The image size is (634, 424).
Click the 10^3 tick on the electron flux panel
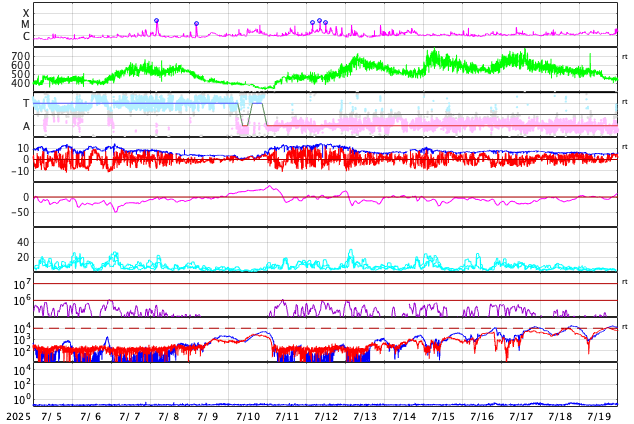(x=22, y=340)
